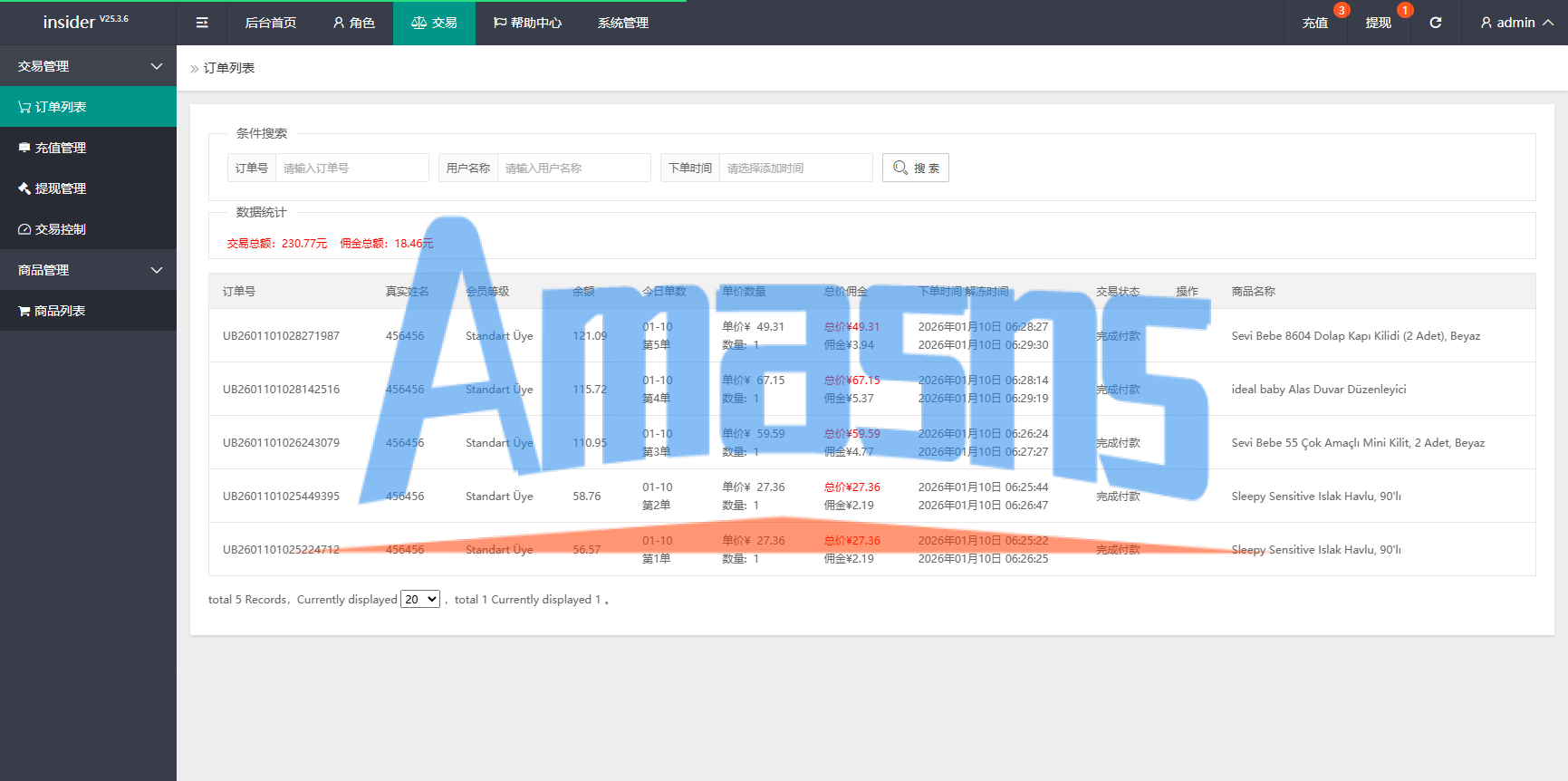
Task: Change the records-per-page dropdown showing 20
Action: pyautogui.click(x=420, y=599)
